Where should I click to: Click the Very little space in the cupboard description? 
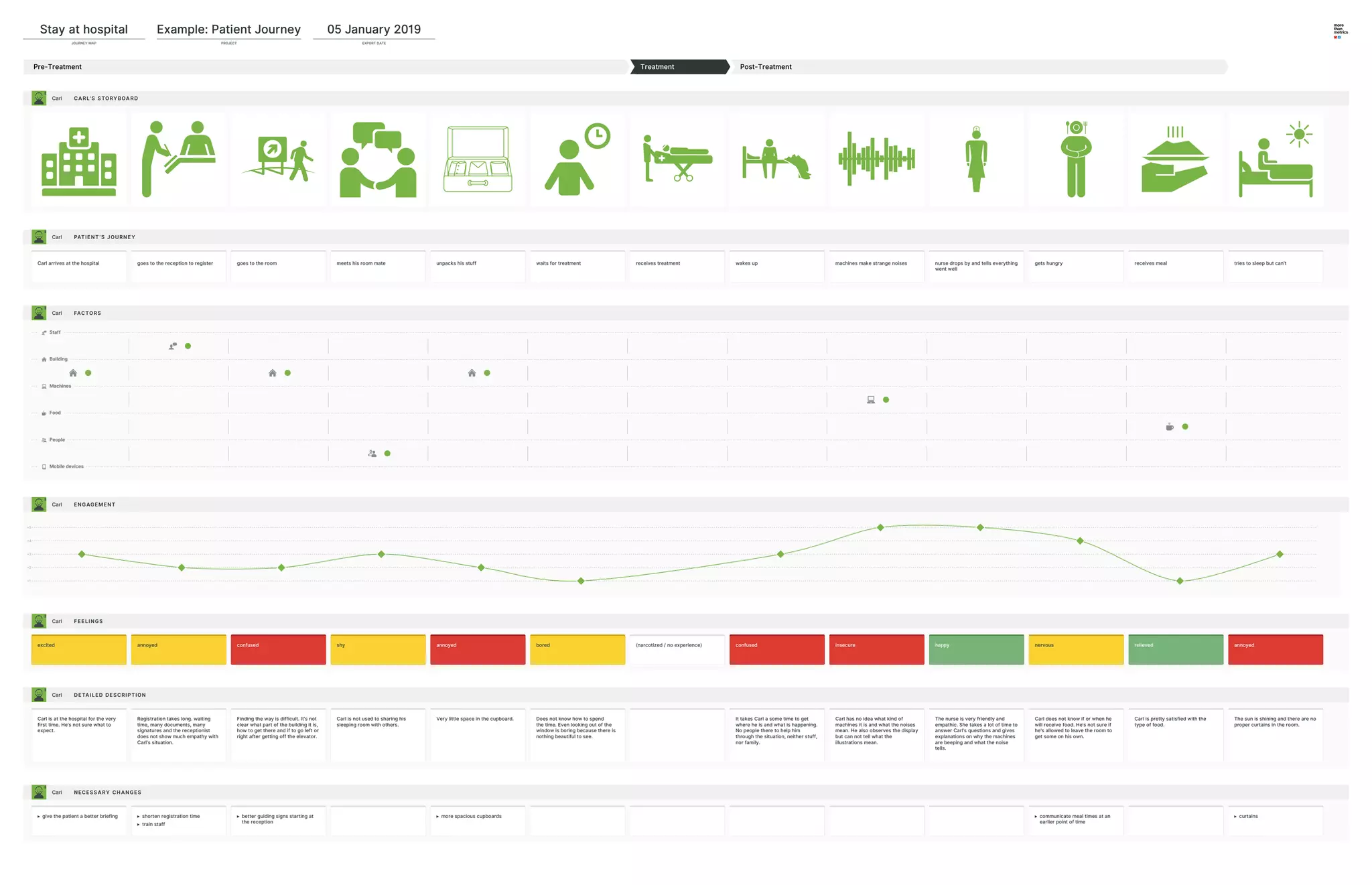pos(478,735)
